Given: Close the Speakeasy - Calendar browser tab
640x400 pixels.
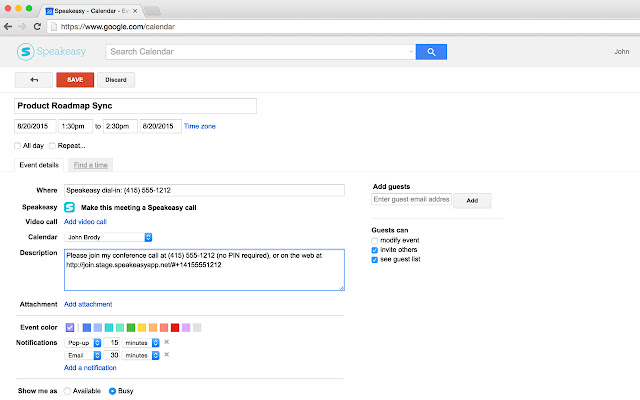Looking at the screenshot, I should [135, 11].
